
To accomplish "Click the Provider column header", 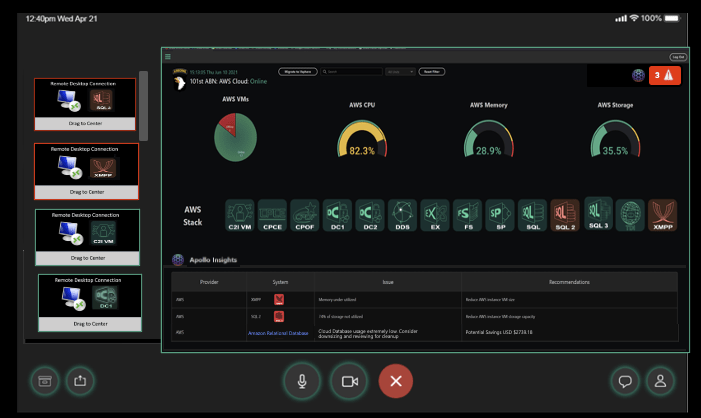I will [x=209, y=282].
